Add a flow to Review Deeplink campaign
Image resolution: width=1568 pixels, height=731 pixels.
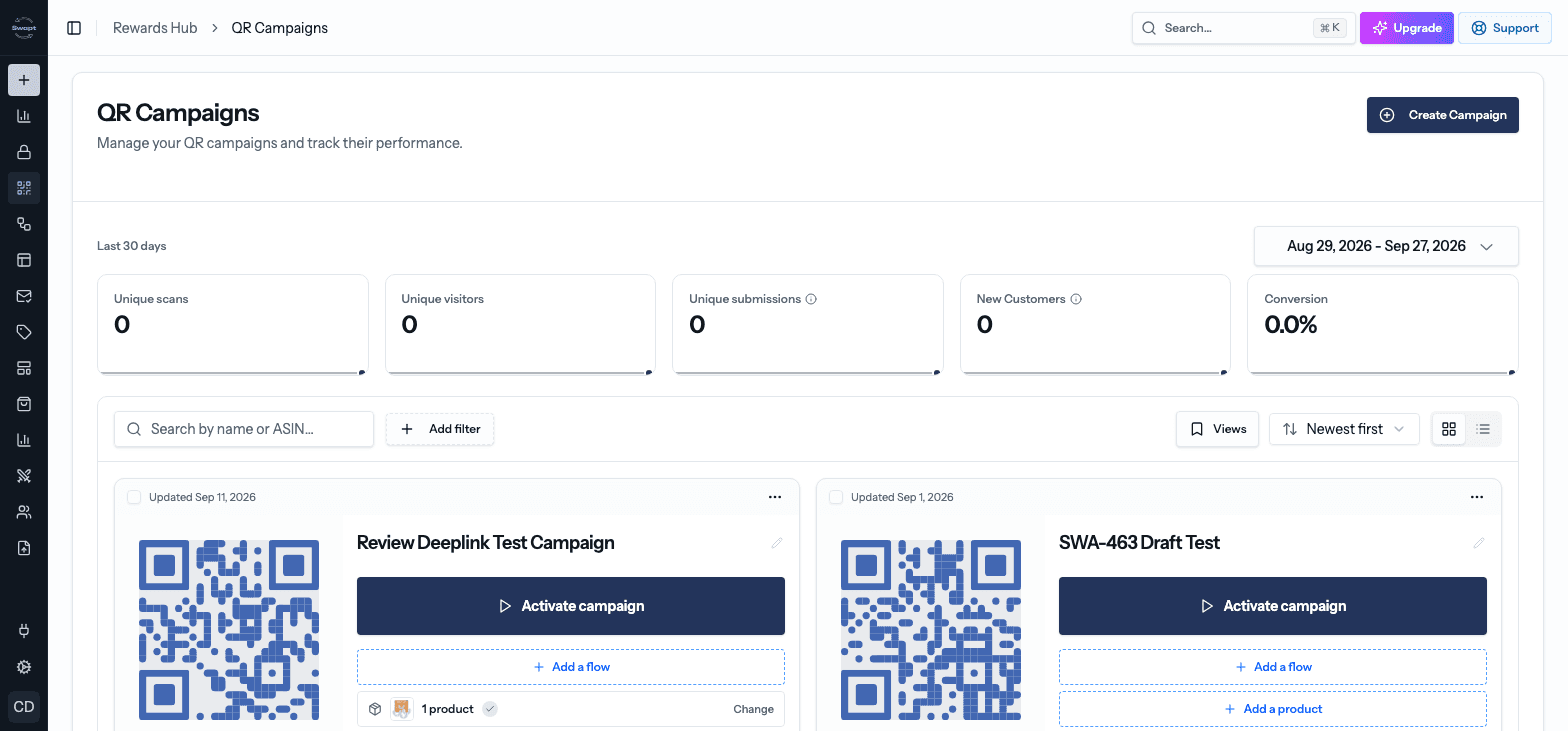[571, 667]
